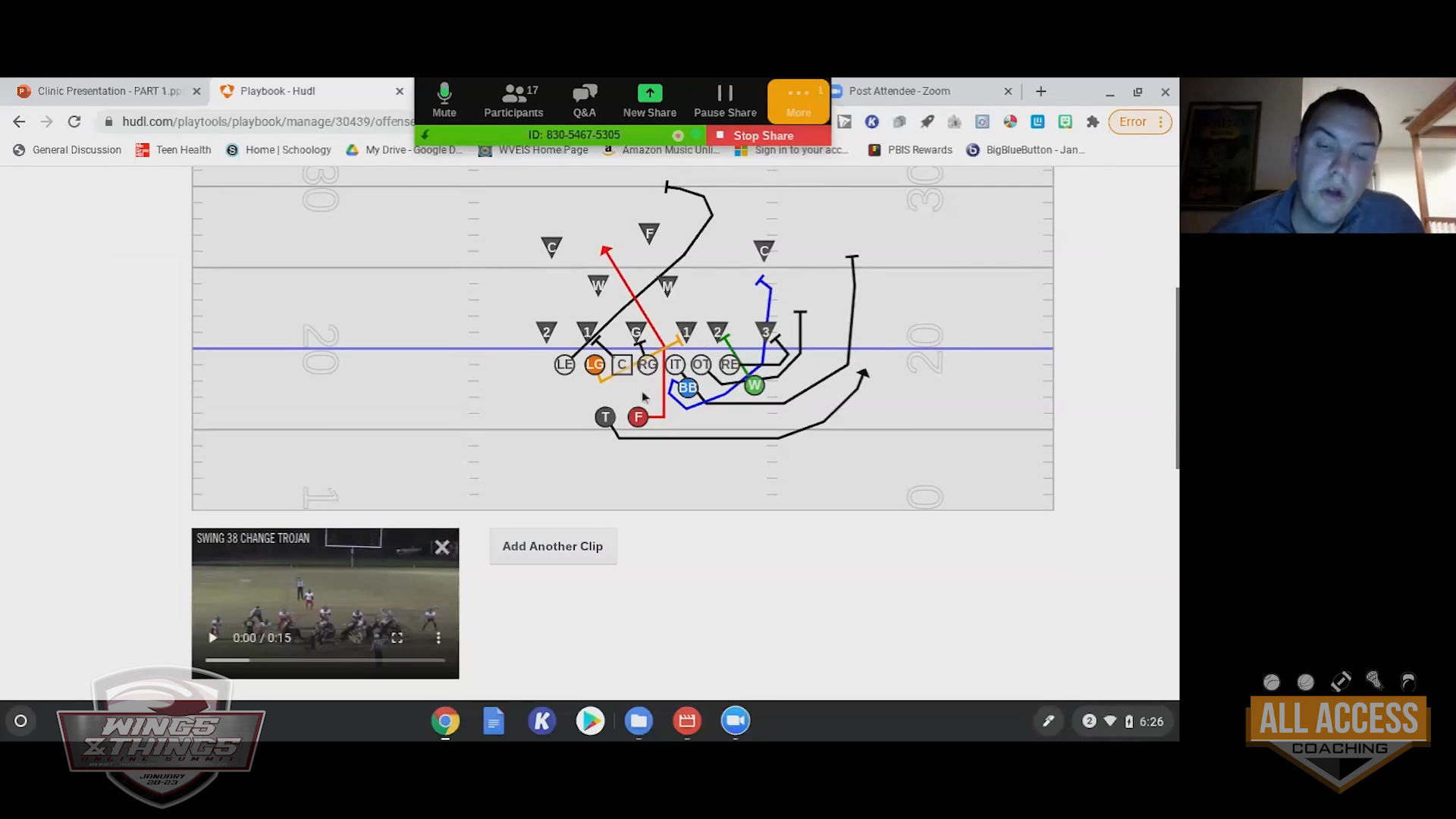Image resolution: width=1456 pixels, height=819 pixels.
Task: Switch to Clinic Presentation tab
Action: tap(102, 91)
